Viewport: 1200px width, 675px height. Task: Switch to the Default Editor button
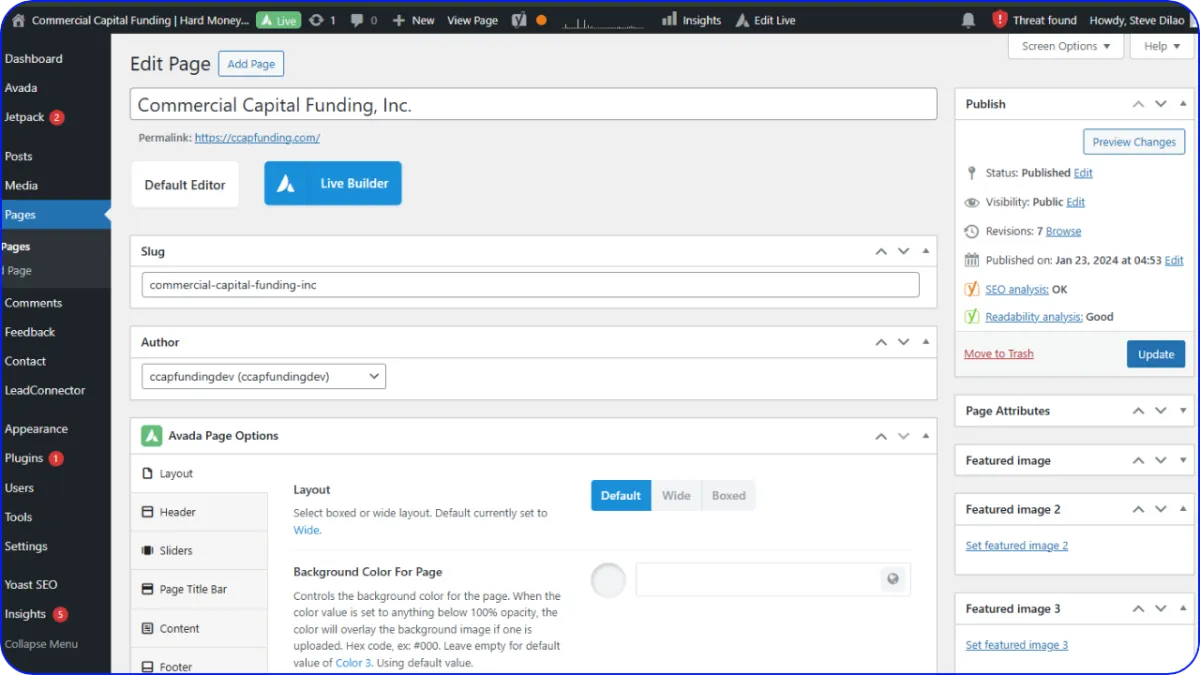(185, 185)
